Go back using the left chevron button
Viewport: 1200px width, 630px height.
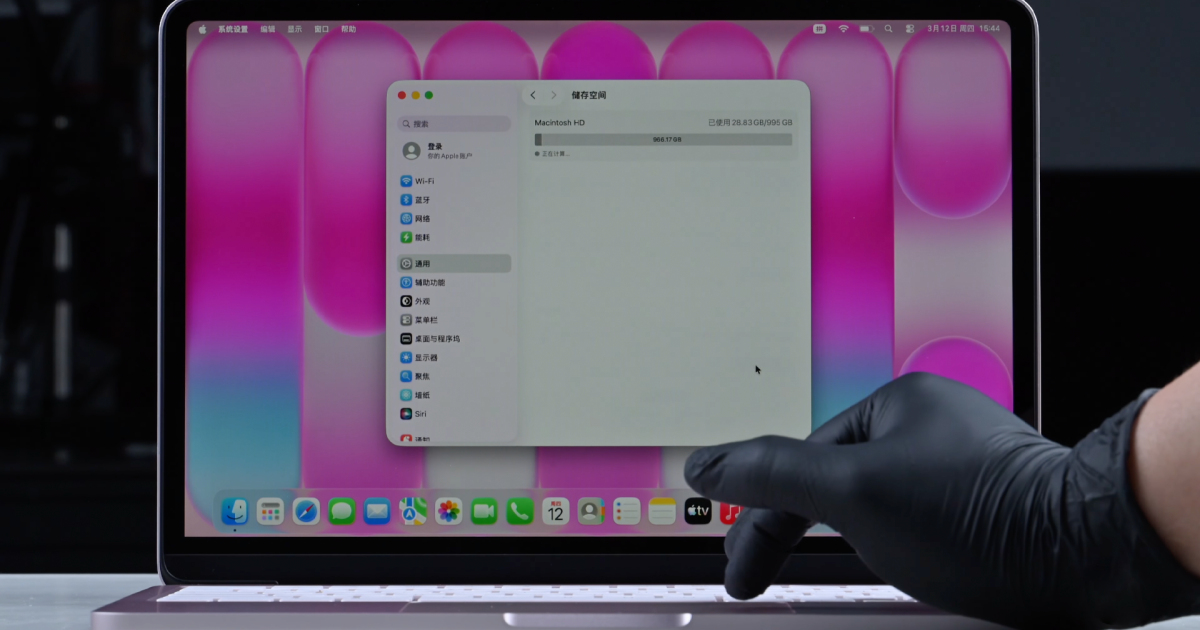(533, 95)
